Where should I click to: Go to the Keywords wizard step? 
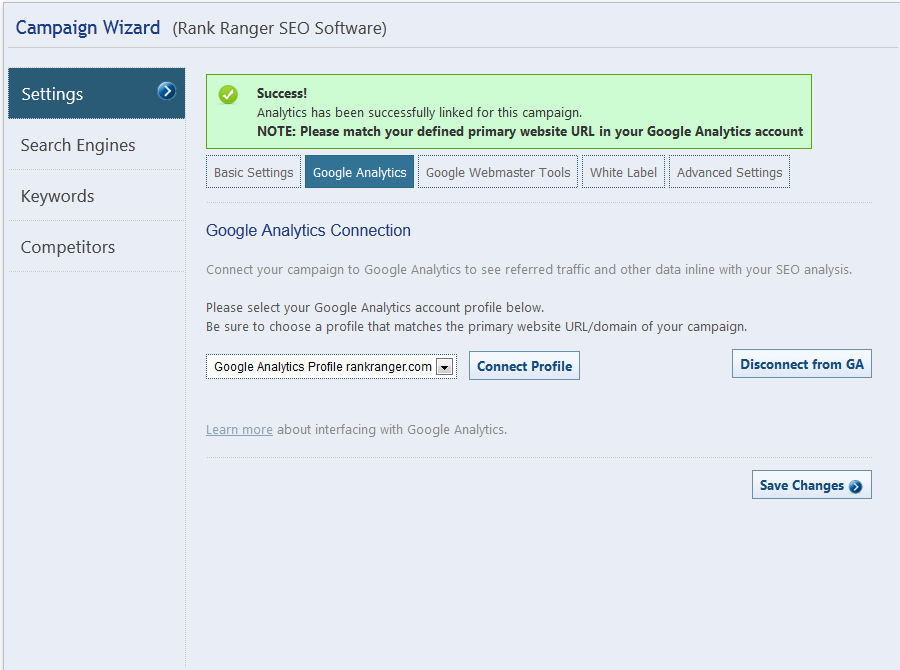[x=58, y=197]
